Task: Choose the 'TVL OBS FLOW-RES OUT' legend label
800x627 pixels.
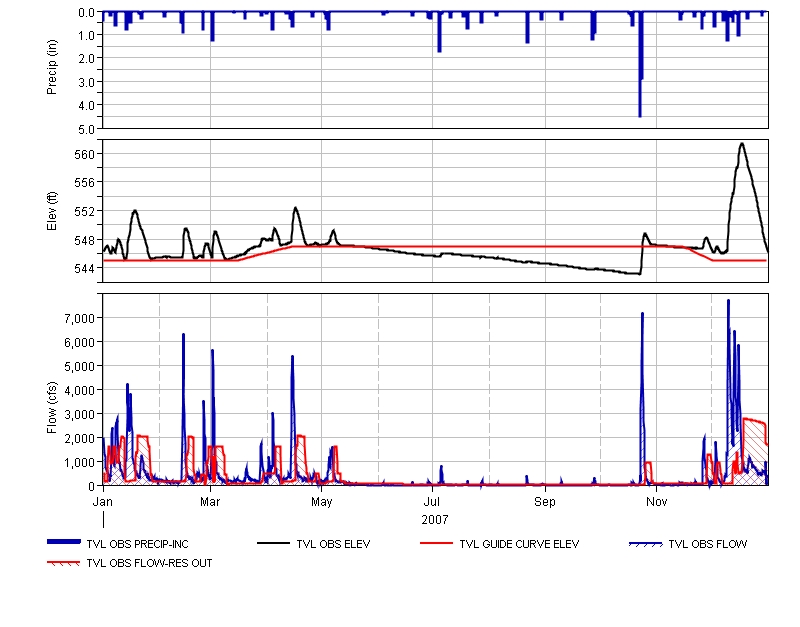Action: click(149, 563)
